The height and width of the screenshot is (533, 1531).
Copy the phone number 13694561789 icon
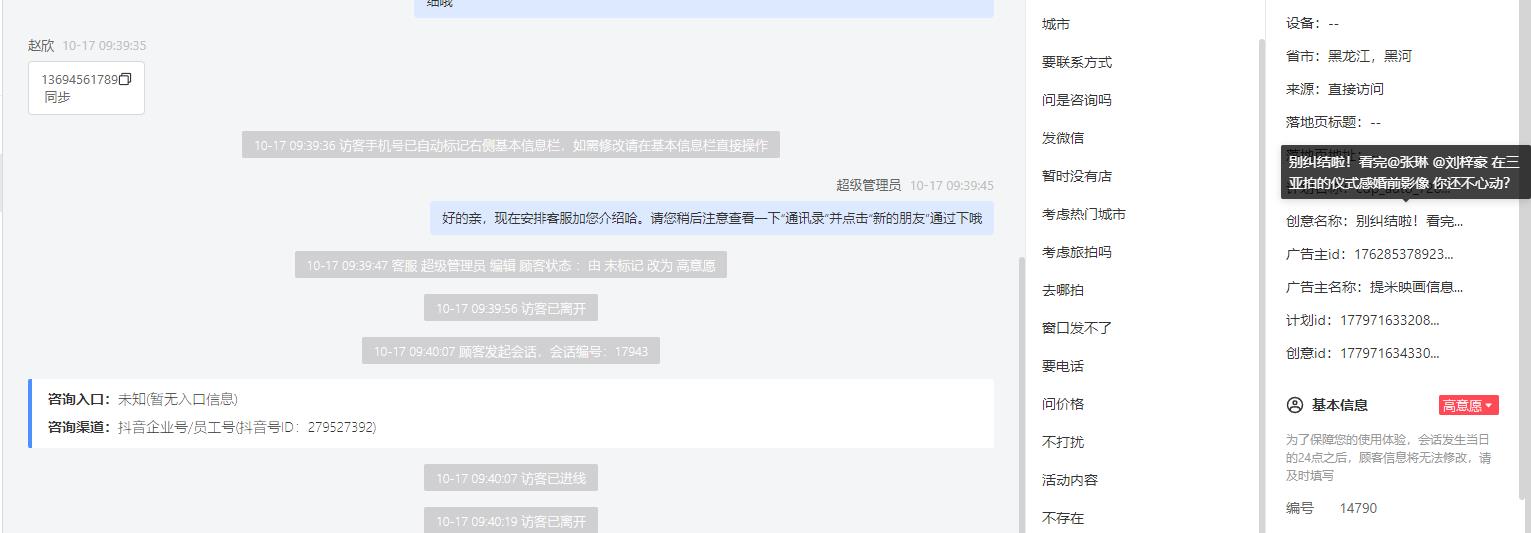pyautogui.click(x=125, y=79)
